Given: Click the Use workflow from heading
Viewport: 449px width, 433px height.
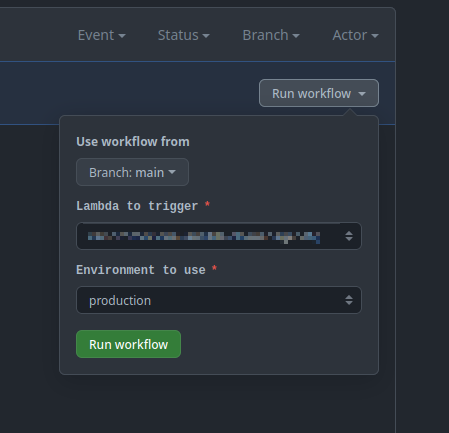Looking at the screenshot, I should pyautogui.click(x=133, y=142).
